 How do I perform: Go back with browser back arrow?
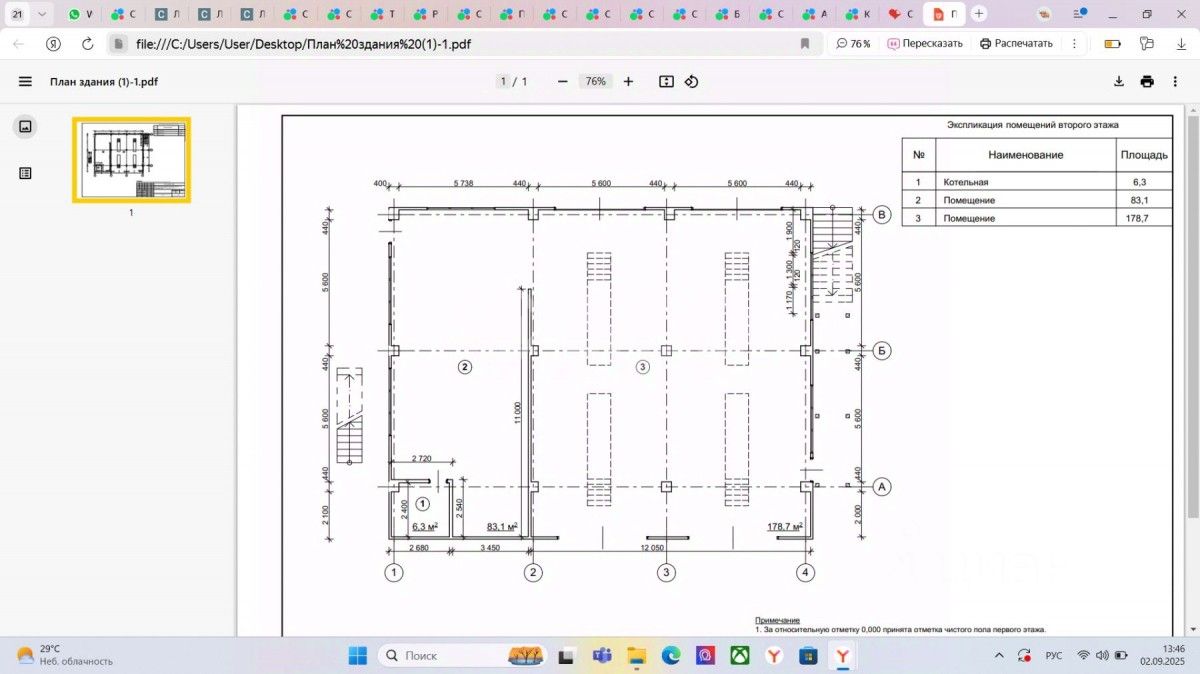click(x=18, y=44)
